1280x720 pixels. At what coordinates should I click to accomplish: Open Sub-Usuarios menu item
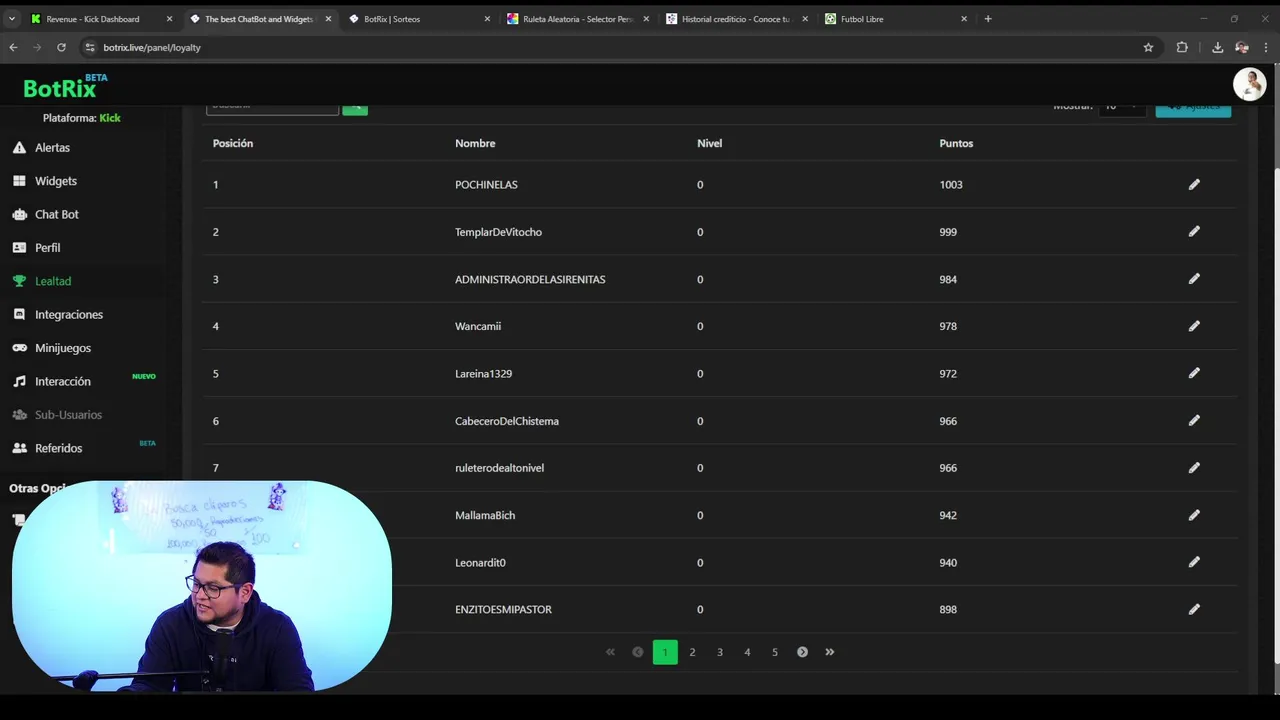[x=68, y=415]
